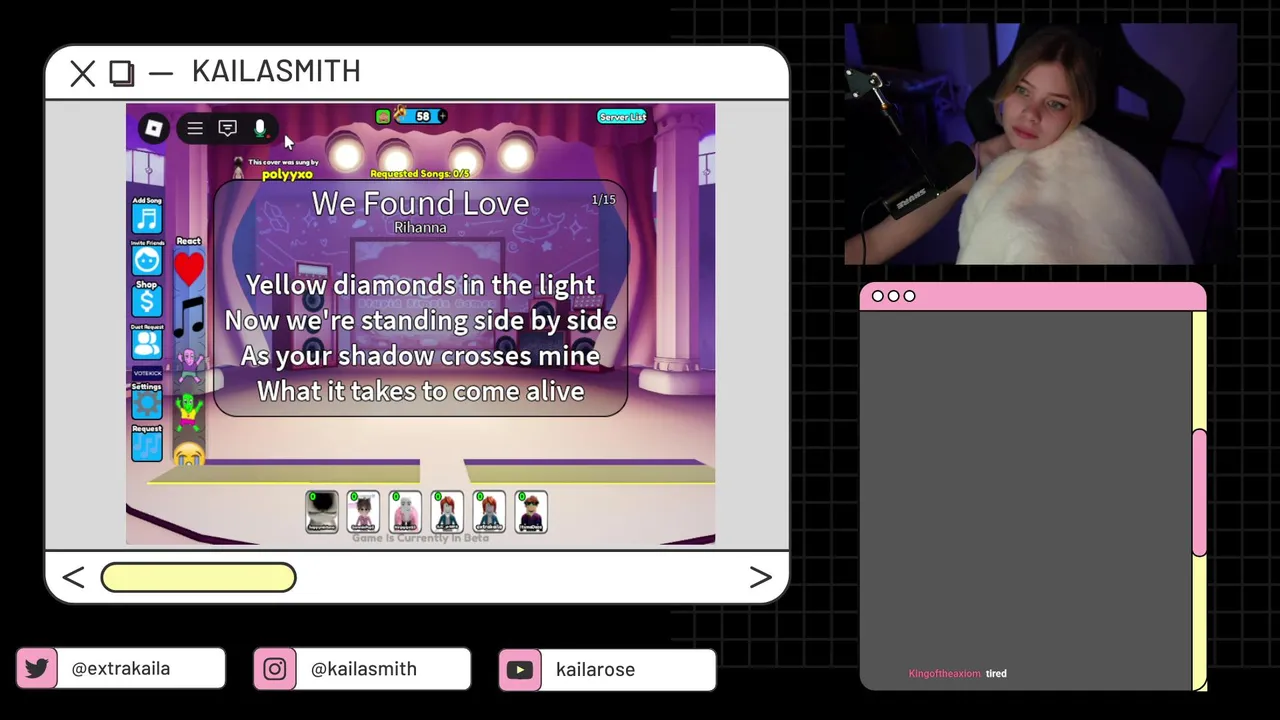Click the pink chat panel scrollbar thumb
The image size is (1280, 720).
tap(1199, 492)
